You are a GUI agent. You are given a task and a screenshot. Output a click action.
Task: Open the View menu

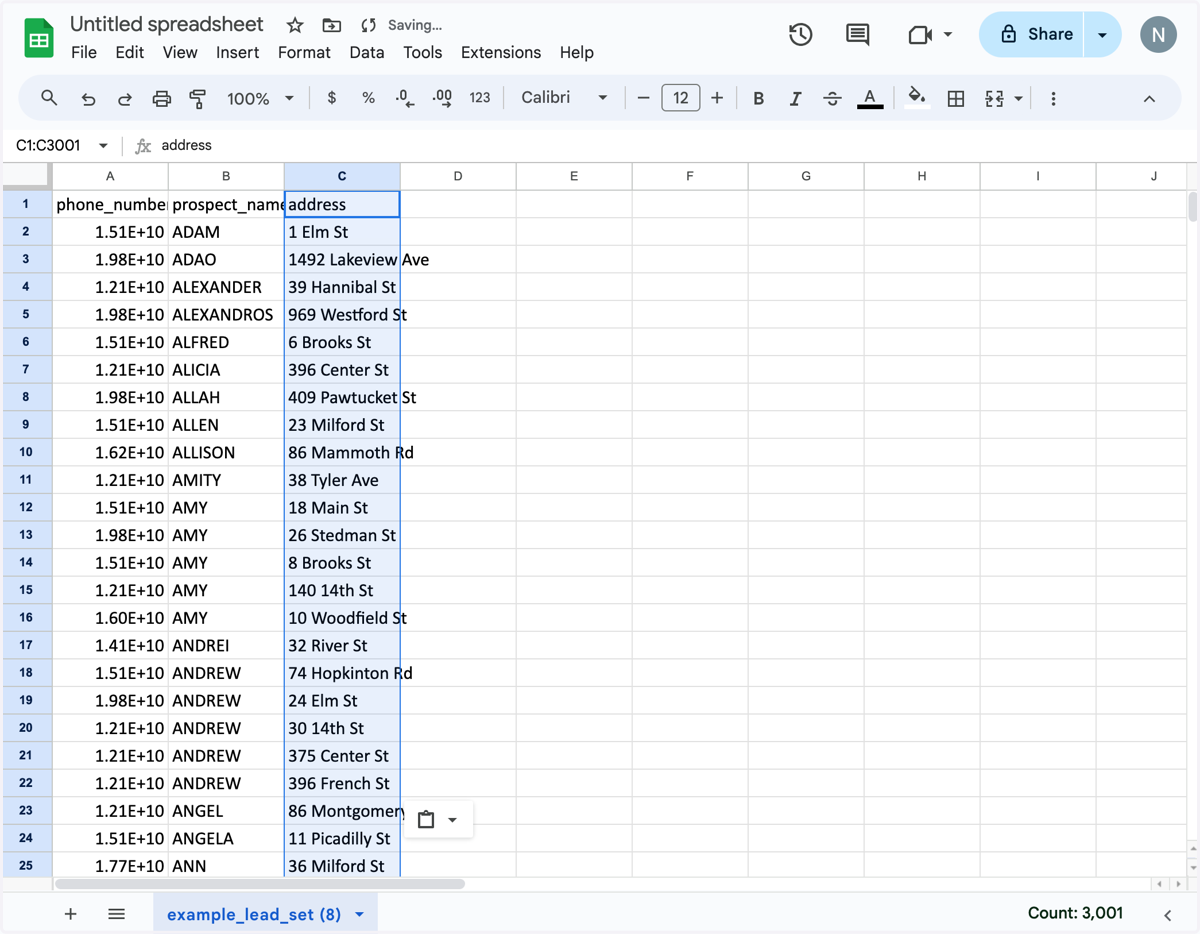180,52
